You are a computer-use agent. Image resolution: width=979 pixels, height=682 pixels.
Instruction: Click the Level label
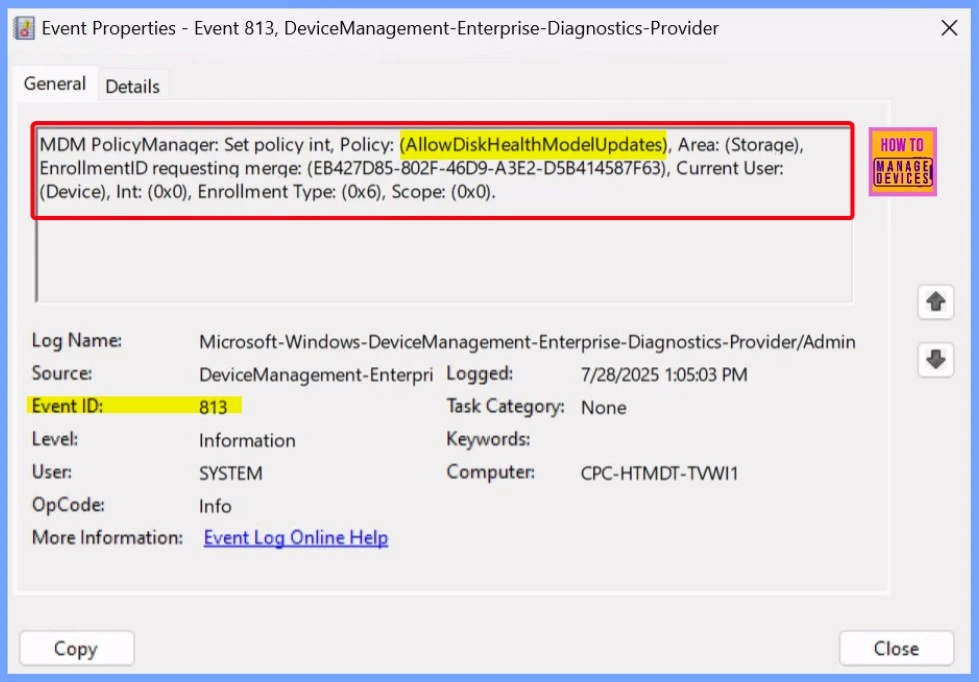coord(55,439)
